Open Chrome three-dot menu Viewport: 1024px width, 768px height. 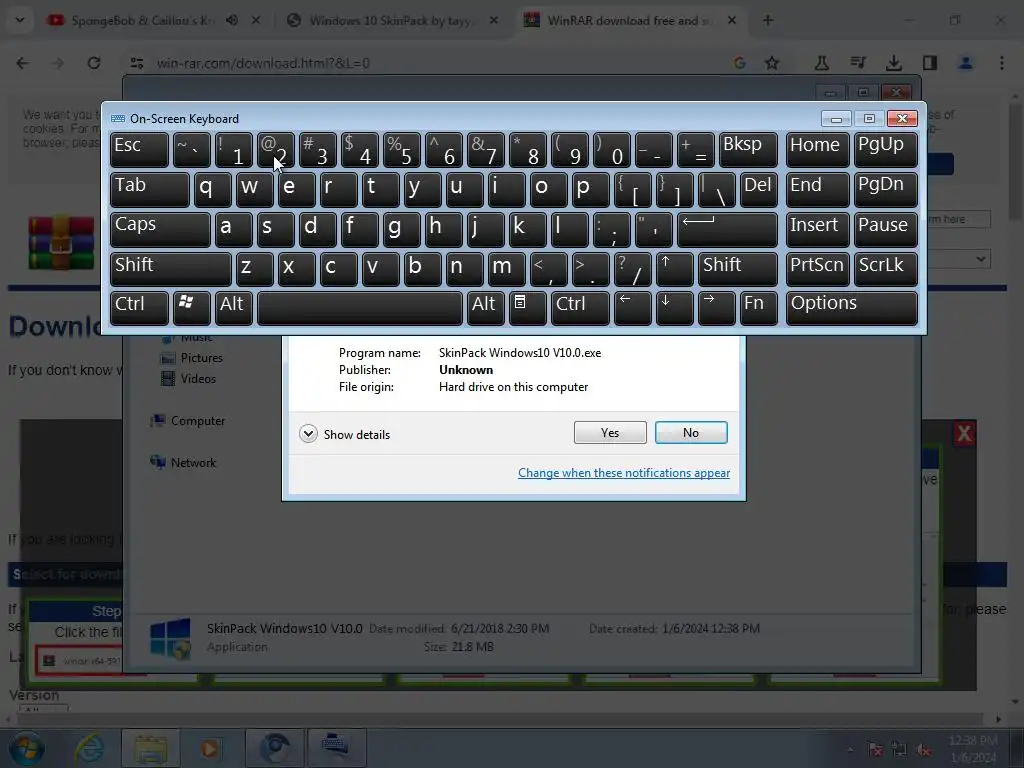[1002, 63]
